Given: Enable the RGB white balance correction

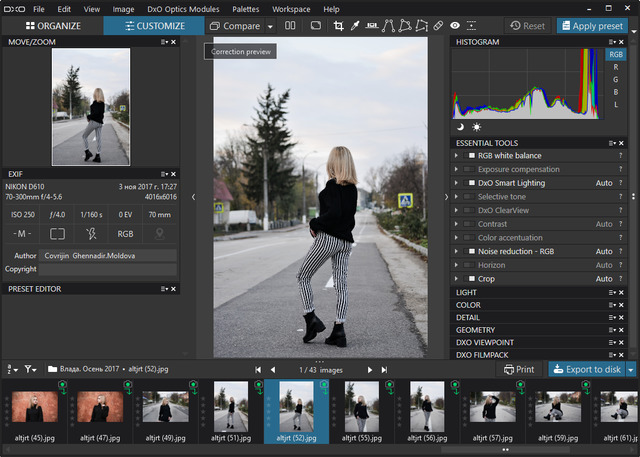Looking at the screenshot, I should point(471,156).
